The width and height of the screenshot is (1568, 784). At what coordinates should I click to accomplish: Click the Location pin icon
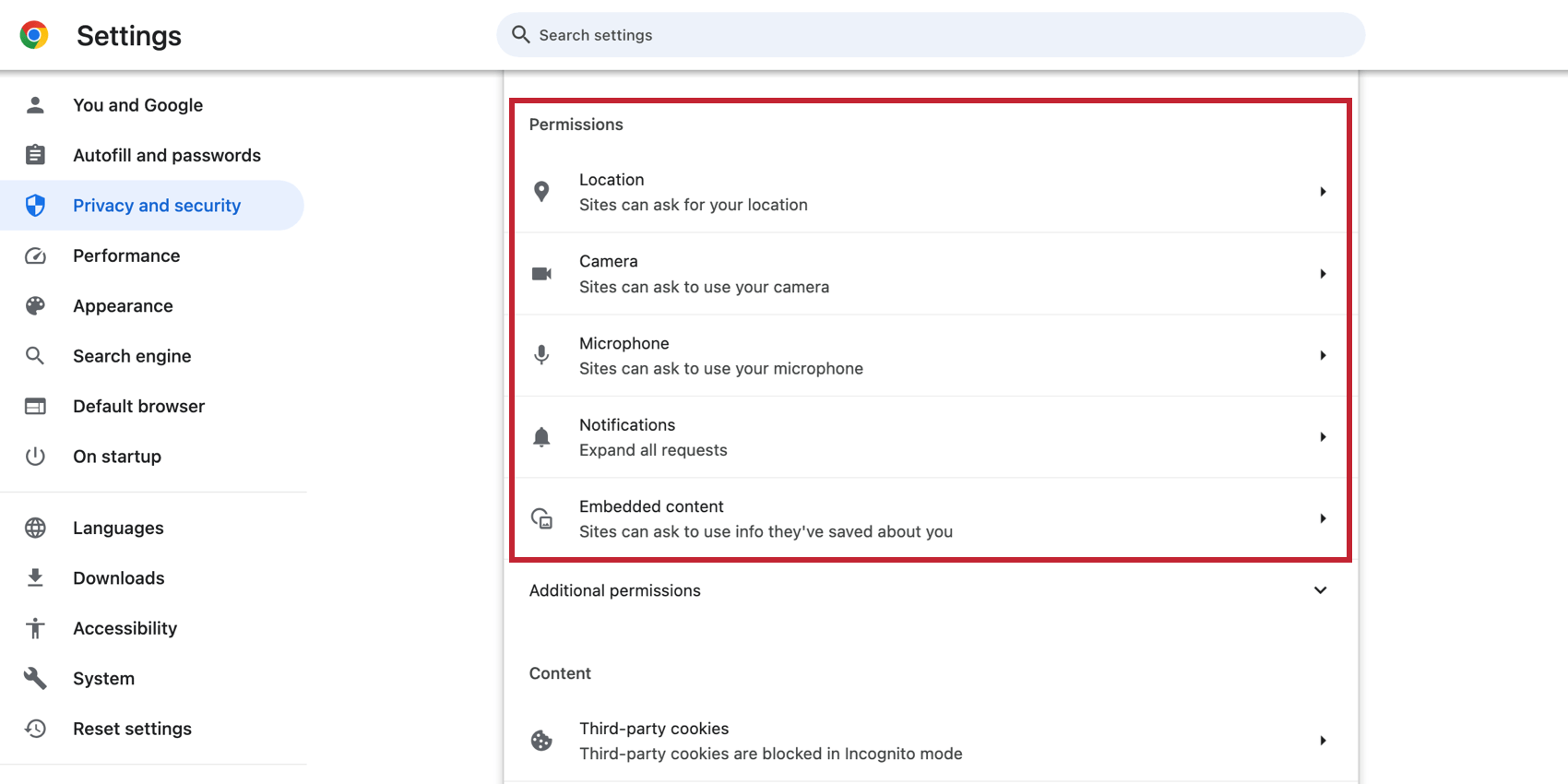[541, 191]
